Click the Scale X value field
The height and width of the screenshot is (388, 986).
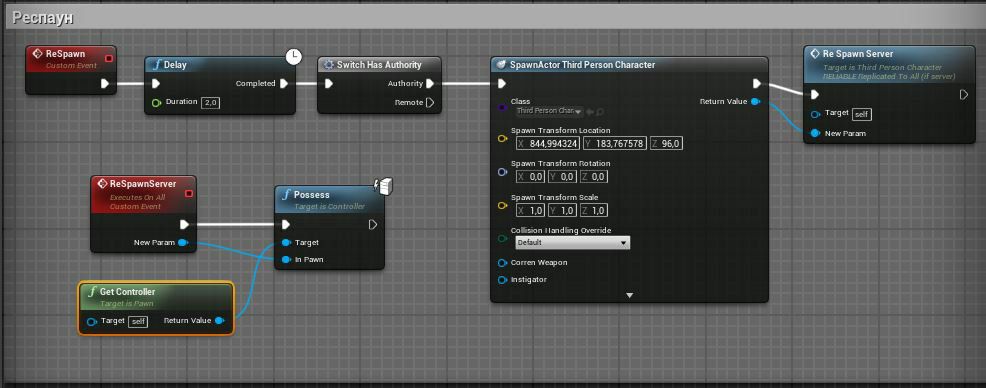coord(530,211)
